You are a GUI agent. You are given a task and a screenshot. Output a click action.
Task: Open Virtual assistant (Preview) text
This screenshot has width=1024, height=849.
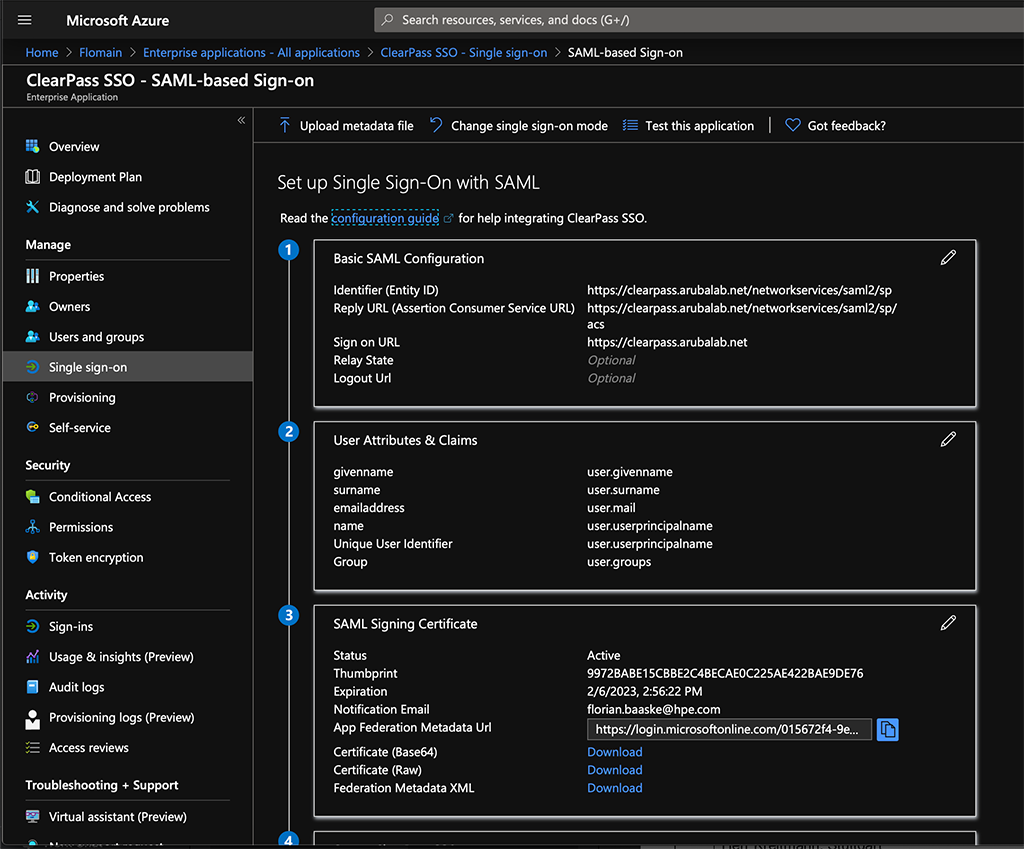[118, 817]
